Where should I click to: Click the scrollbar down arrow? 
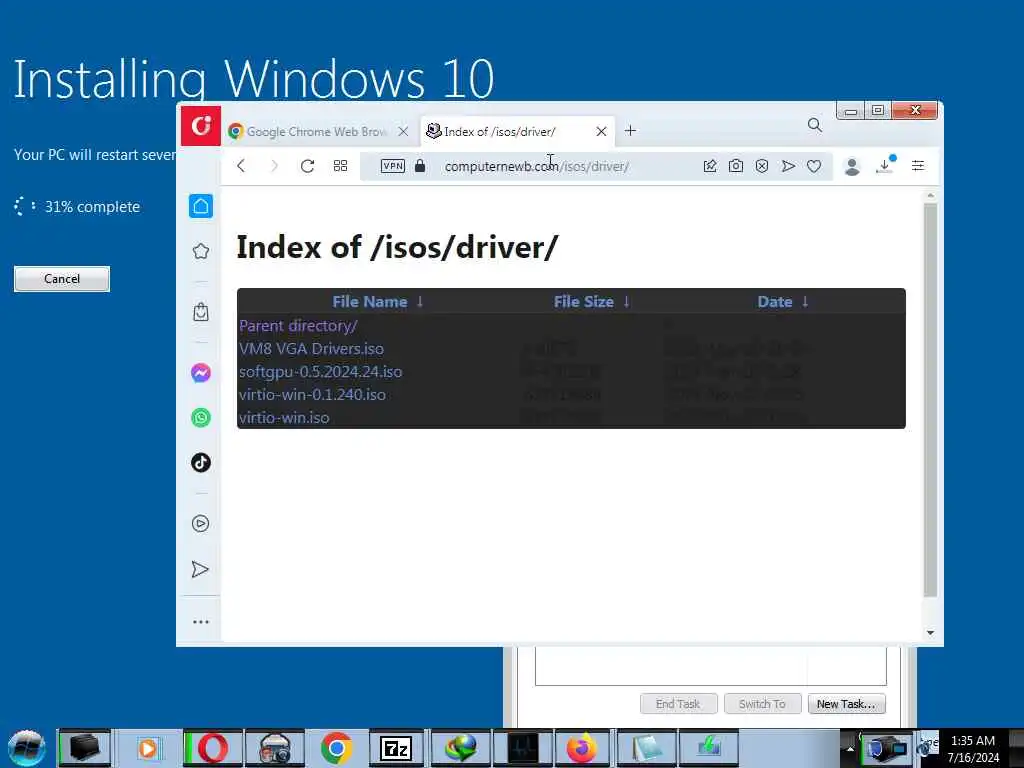931,633
